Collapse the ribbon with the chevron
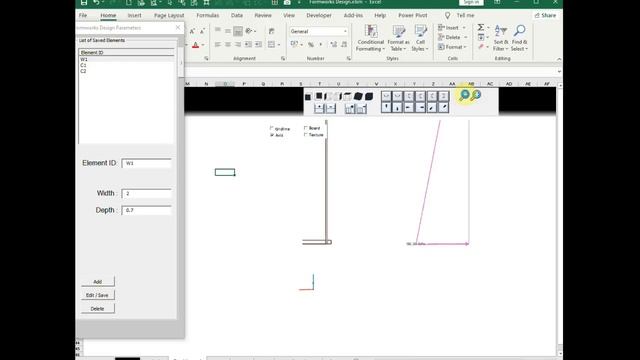Screen dimensions: 640x360 click(559, 59)
